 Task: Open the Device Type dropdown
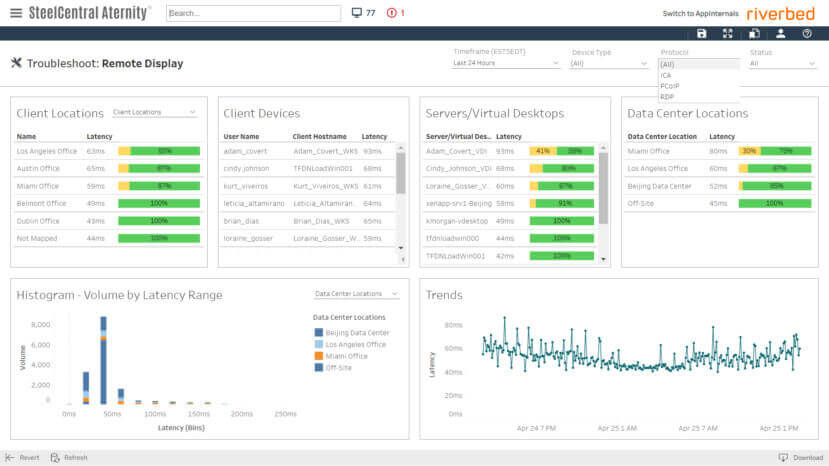tap(609, 63)
